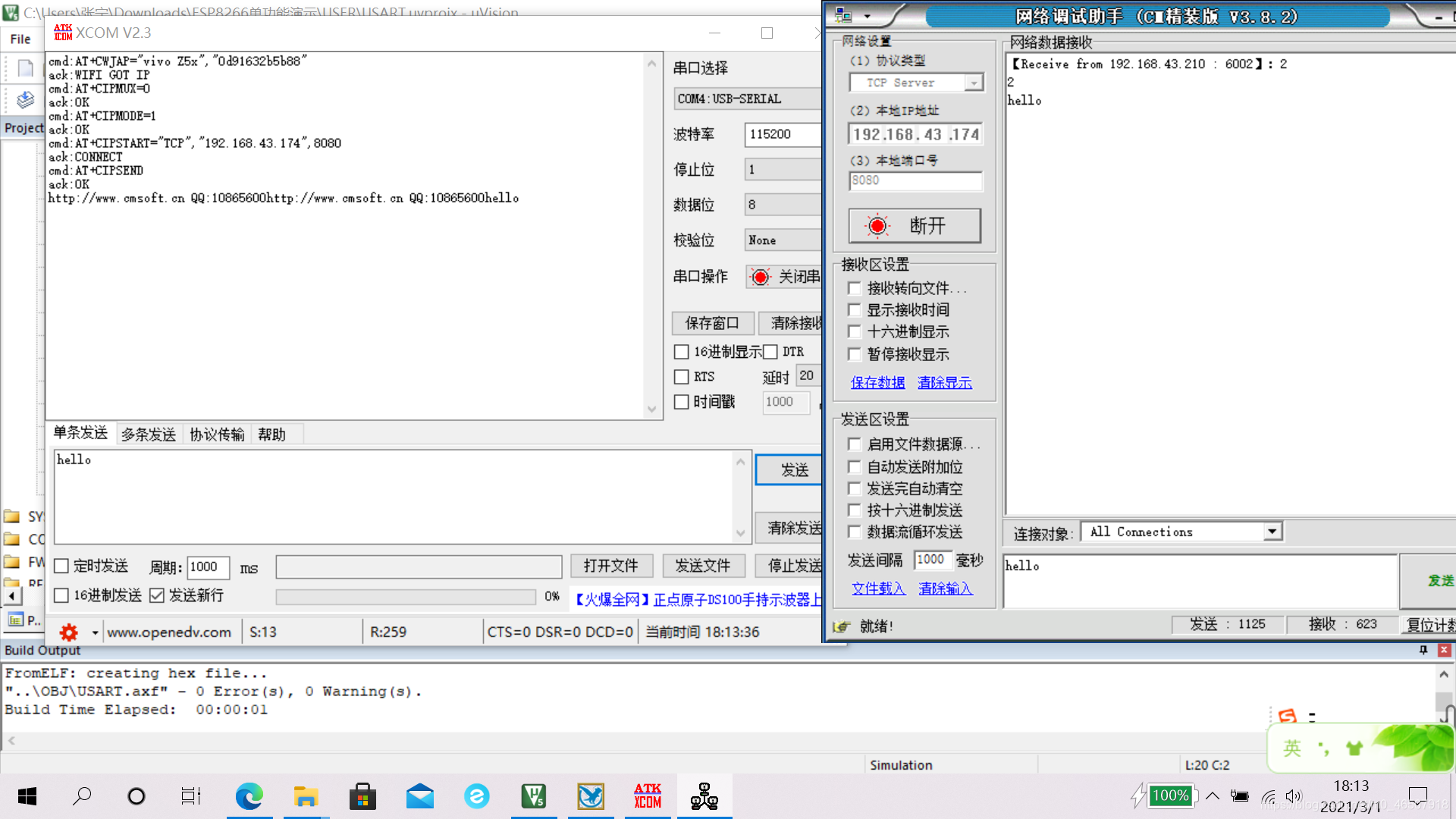Open Microsoft Store from taskbar
Screen dimensions: 1456x819
point(362,796)
